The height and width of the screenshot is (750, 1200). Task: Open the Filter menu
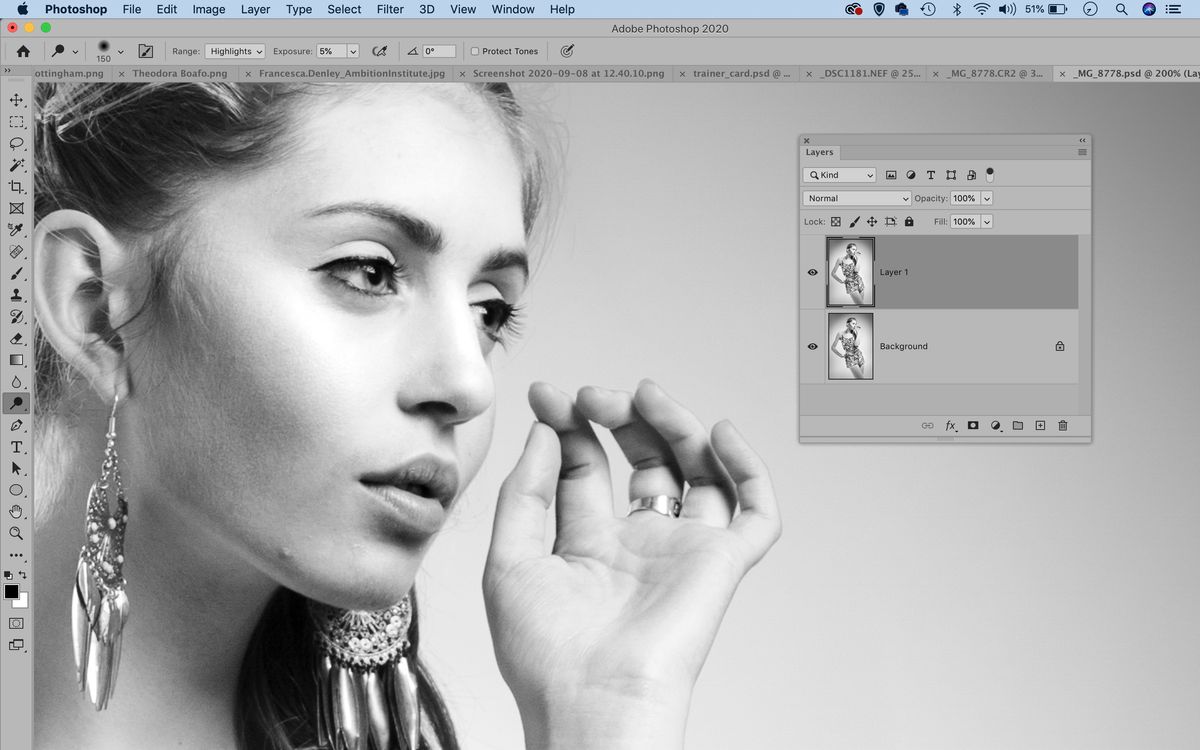pyautogui.click(x=390, y=9)
